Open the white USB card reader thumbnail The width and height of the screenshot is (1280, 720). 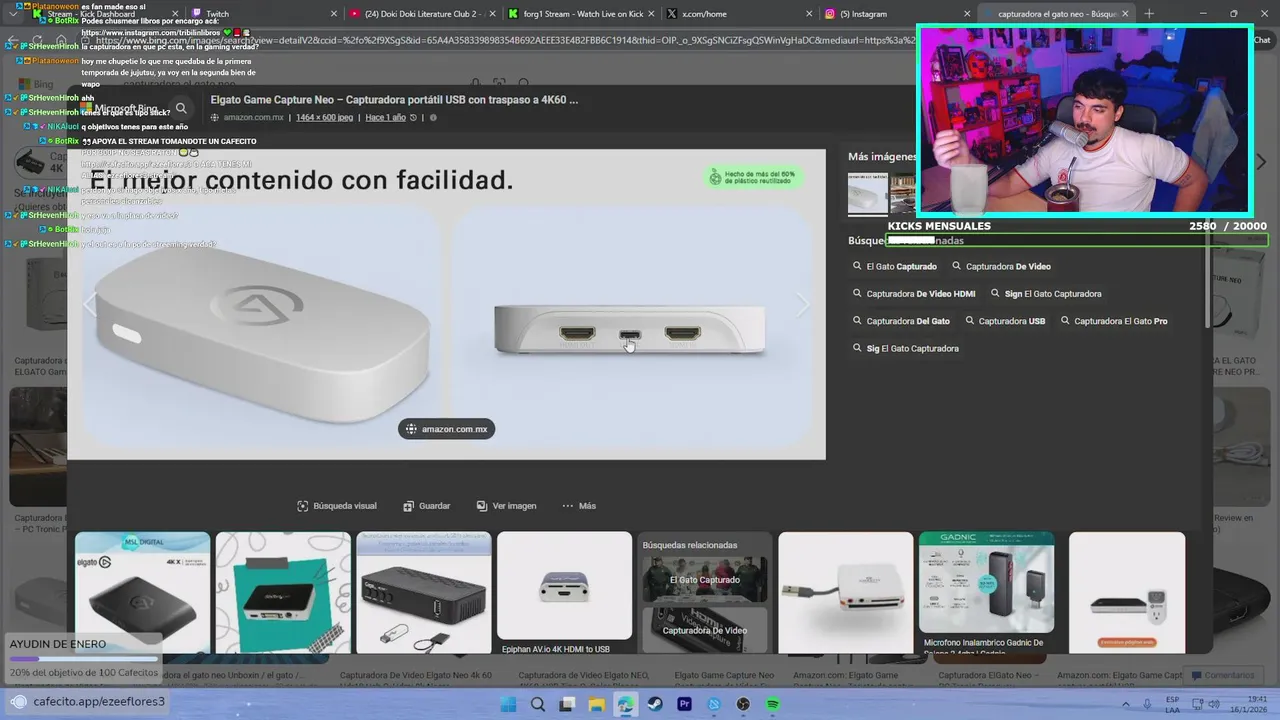pyautogui.click(x=846, y=592)
